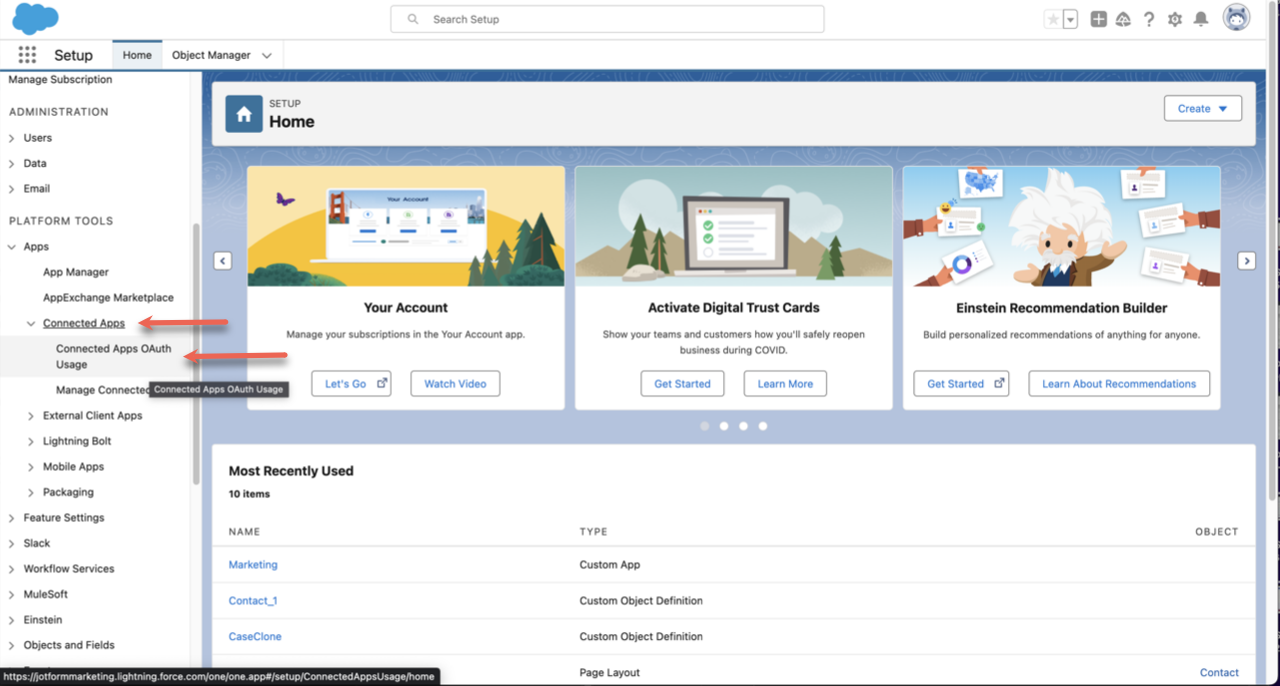Expand the Email tree node

[12, 189]
